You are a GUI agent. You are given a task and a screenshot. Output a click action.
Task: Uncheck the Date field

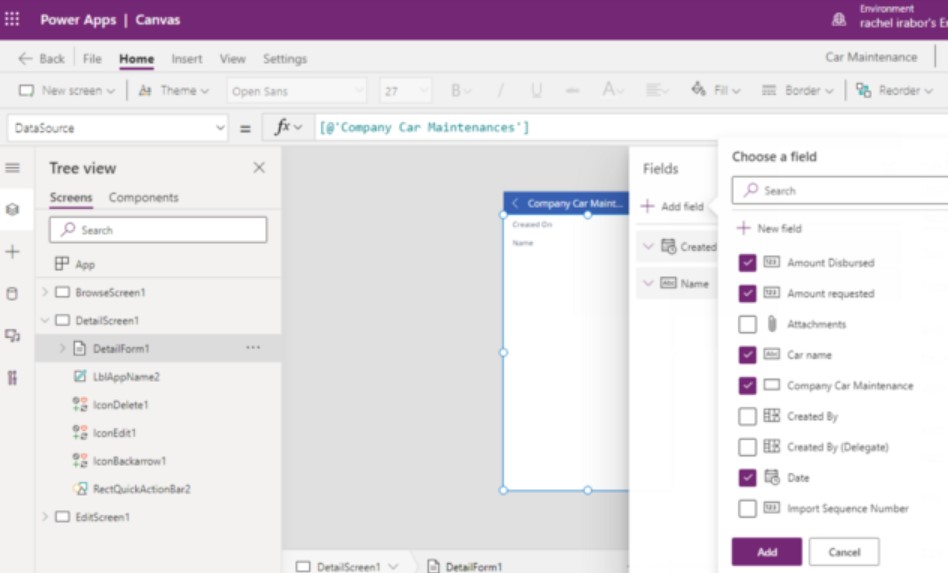point(747,478)
